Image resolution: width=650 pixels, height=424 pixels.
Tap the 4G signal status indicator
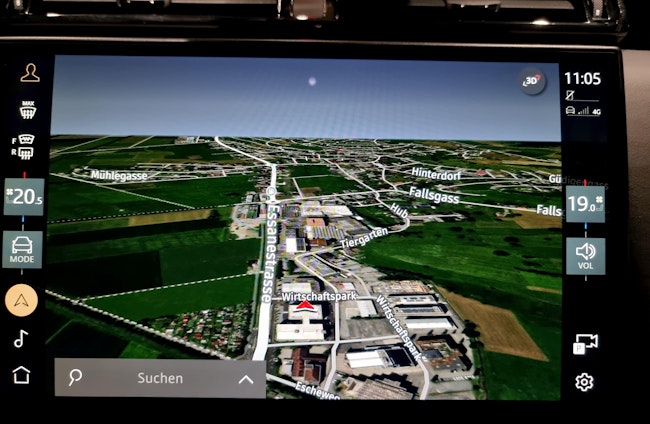595,111
